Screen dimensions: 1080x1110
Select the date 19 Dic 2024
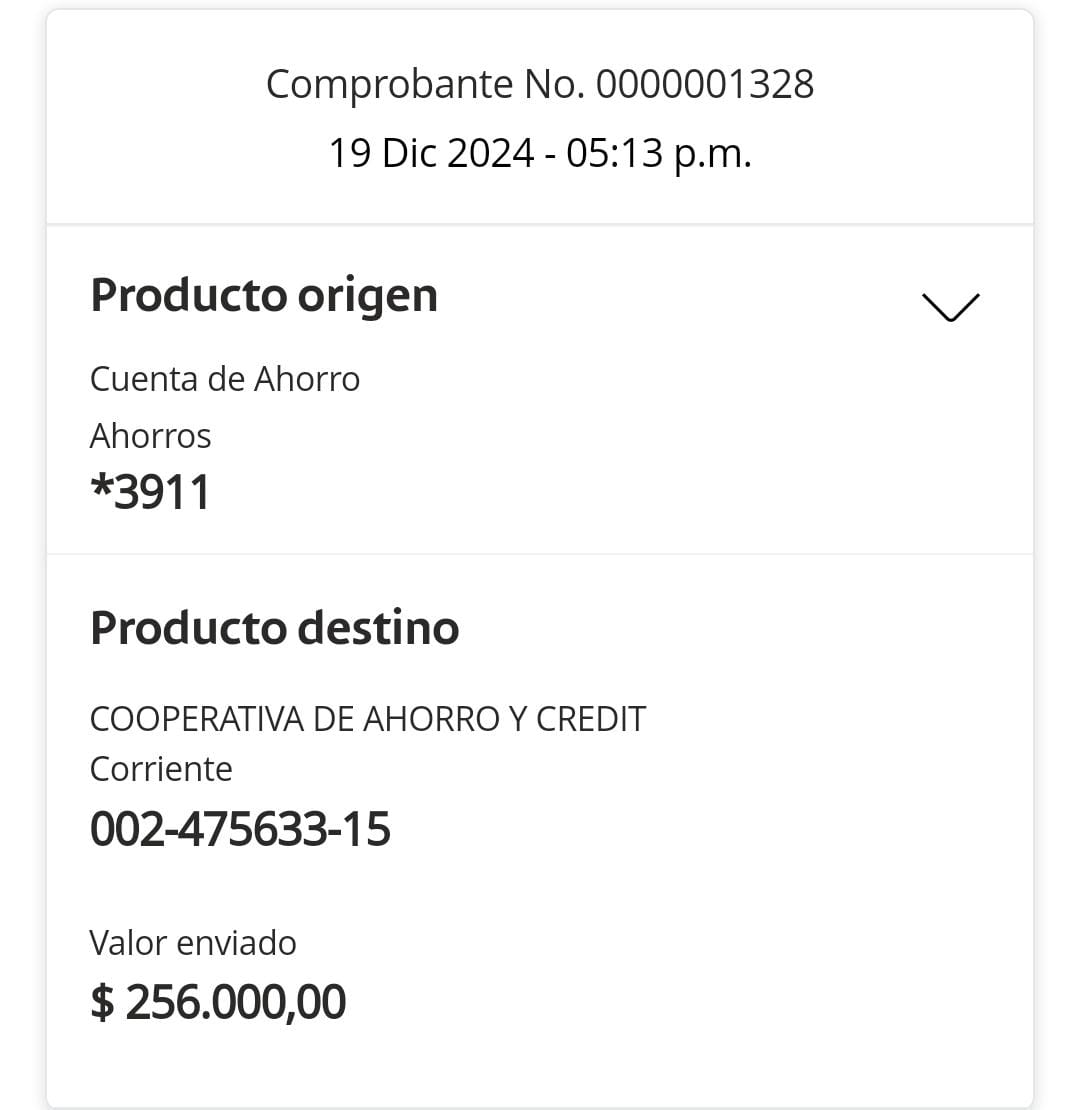coord(431,154)
